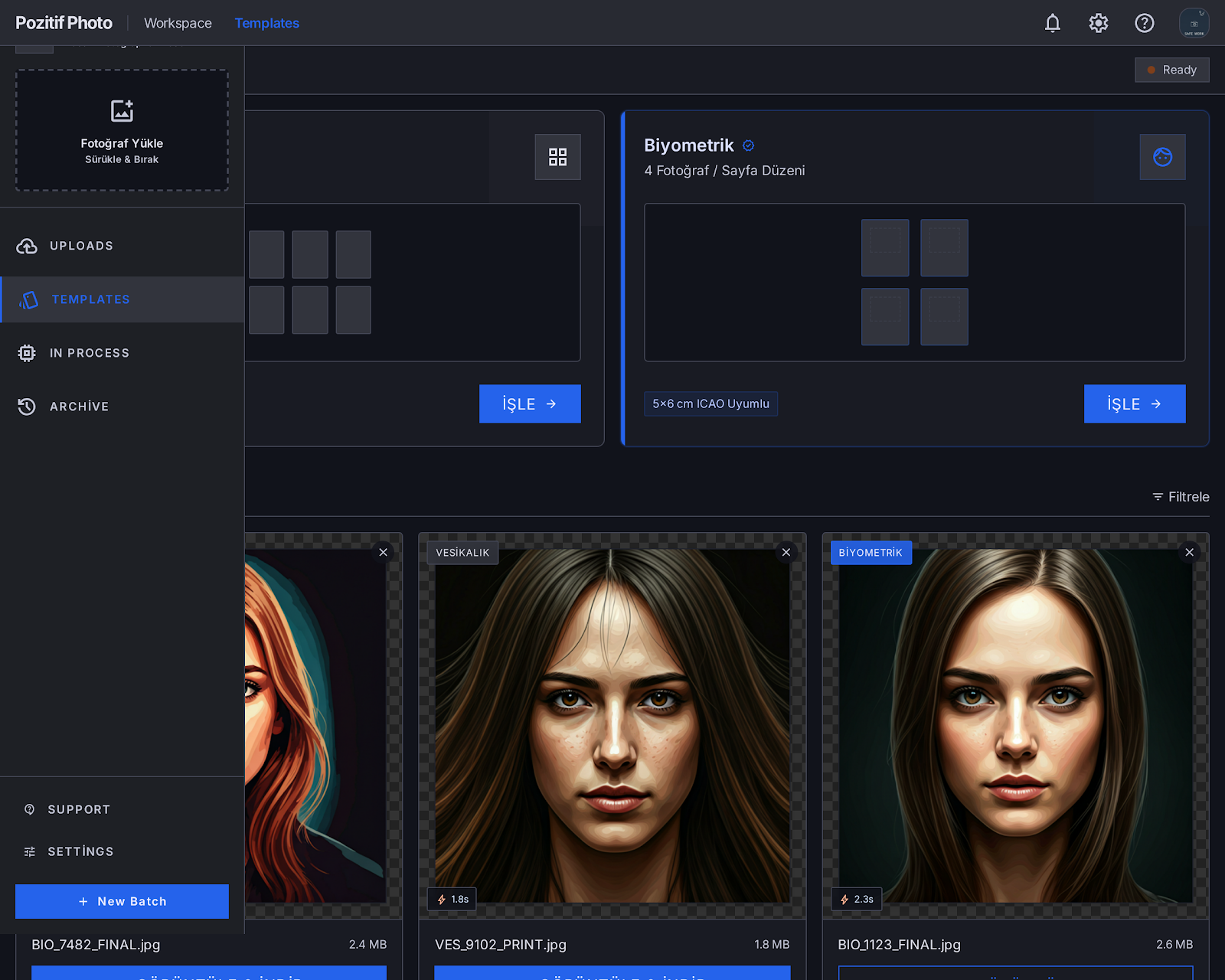Click the Templates swatch icon in sidebar
The height and width of the screenshot is (980, 1225).
[28, 299]
